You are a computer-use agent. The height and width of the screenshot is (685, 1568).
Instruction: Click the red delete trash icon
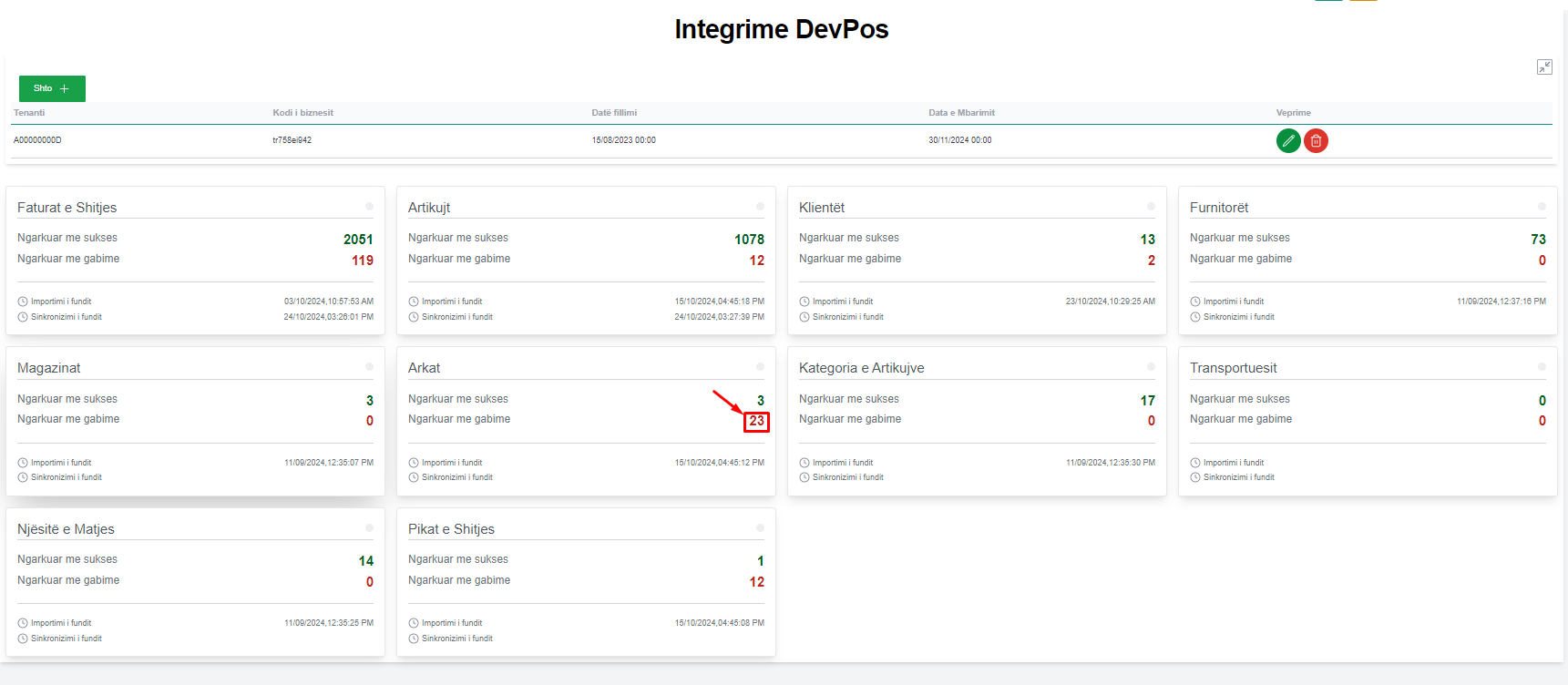coord(1316,140)
